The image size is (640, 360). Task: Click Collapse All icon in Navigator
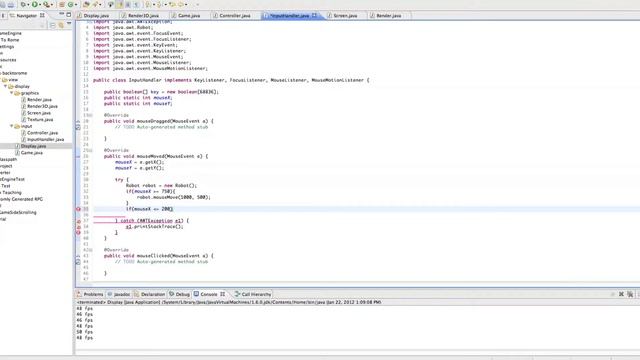(53, 25)
